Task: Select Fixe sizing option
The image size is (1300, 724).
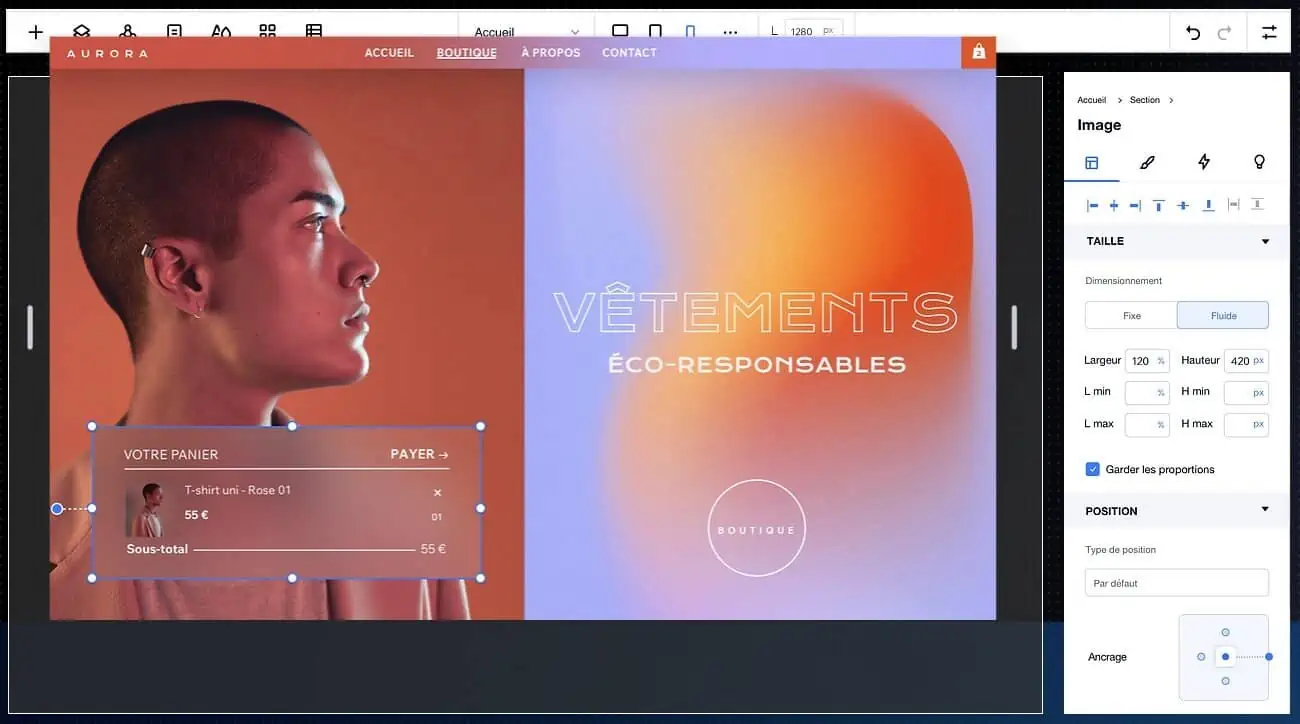Action: [x=1131, y=315]
